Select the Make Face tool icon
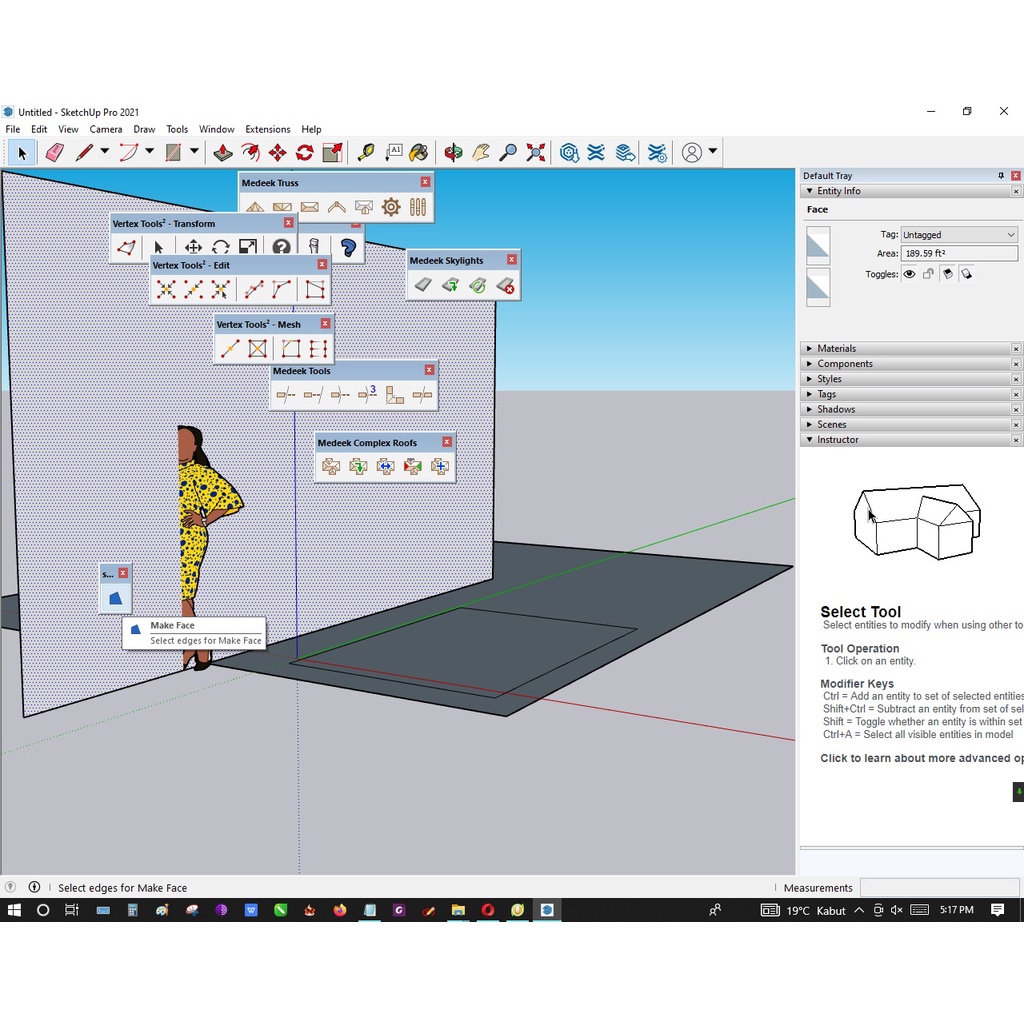1024x1024 pixels. (114, 600)
